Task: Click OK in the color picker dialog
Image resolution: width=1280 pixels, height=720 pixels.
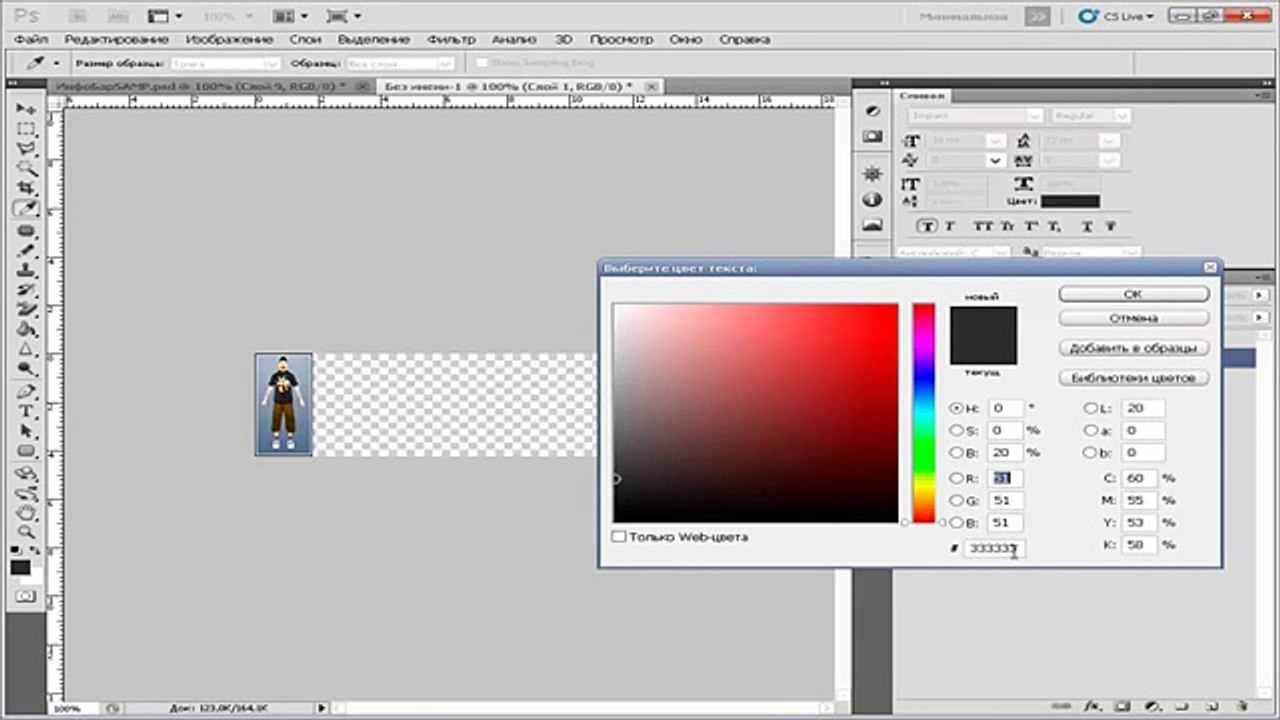Action: pos(1133,295)
